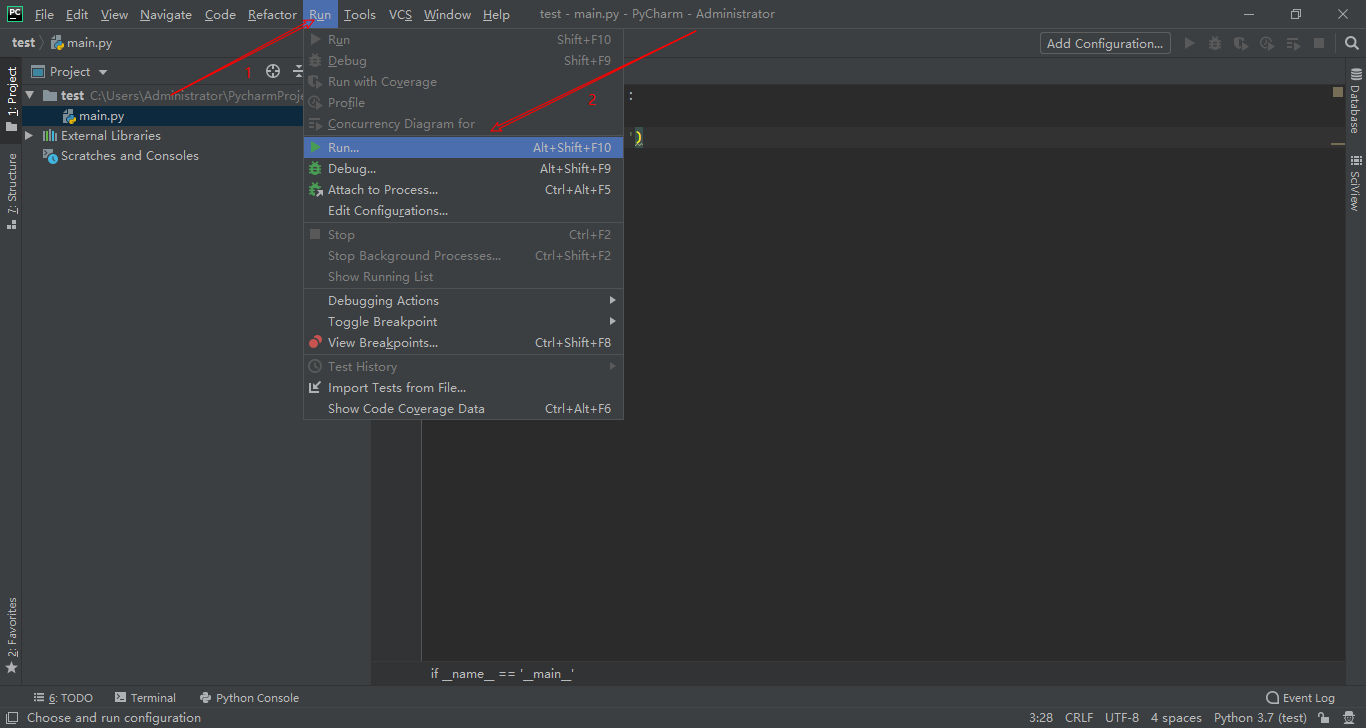This screenshot has height=728, width=1366.
Task: Click the Show Running List entry
Action: pos(463,276)
